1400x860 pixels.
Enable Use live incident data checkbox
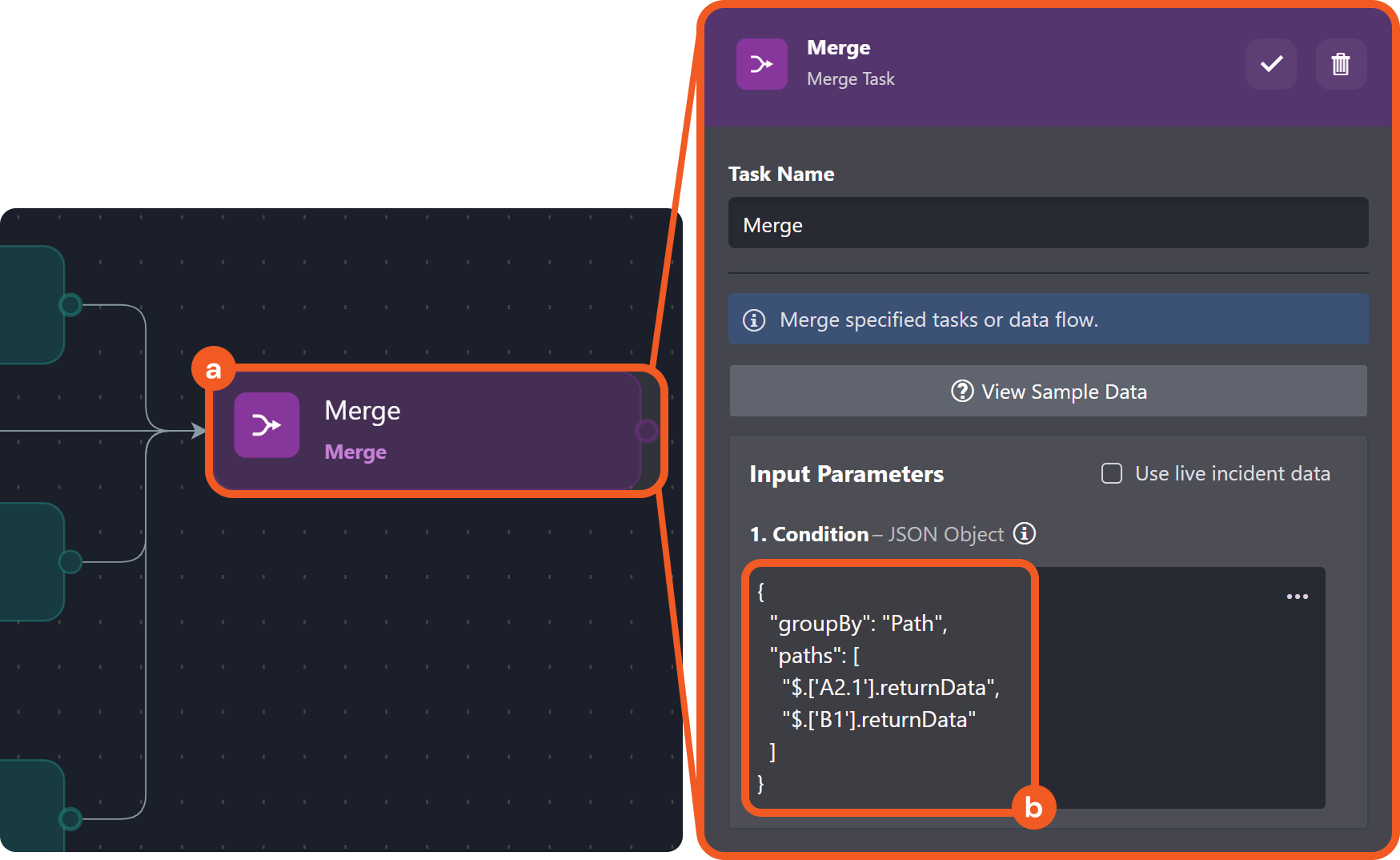1112,473
